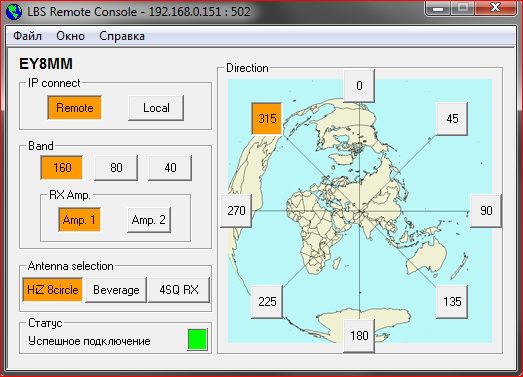
Task: Pick the 225 degree direction
Action: pyautogui.click(x=267, y=302)
